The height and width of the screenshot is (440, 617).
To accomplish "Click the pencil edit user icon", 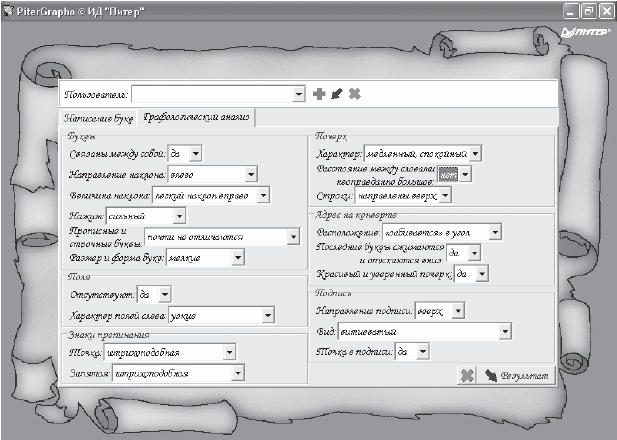I will [336, 94].
